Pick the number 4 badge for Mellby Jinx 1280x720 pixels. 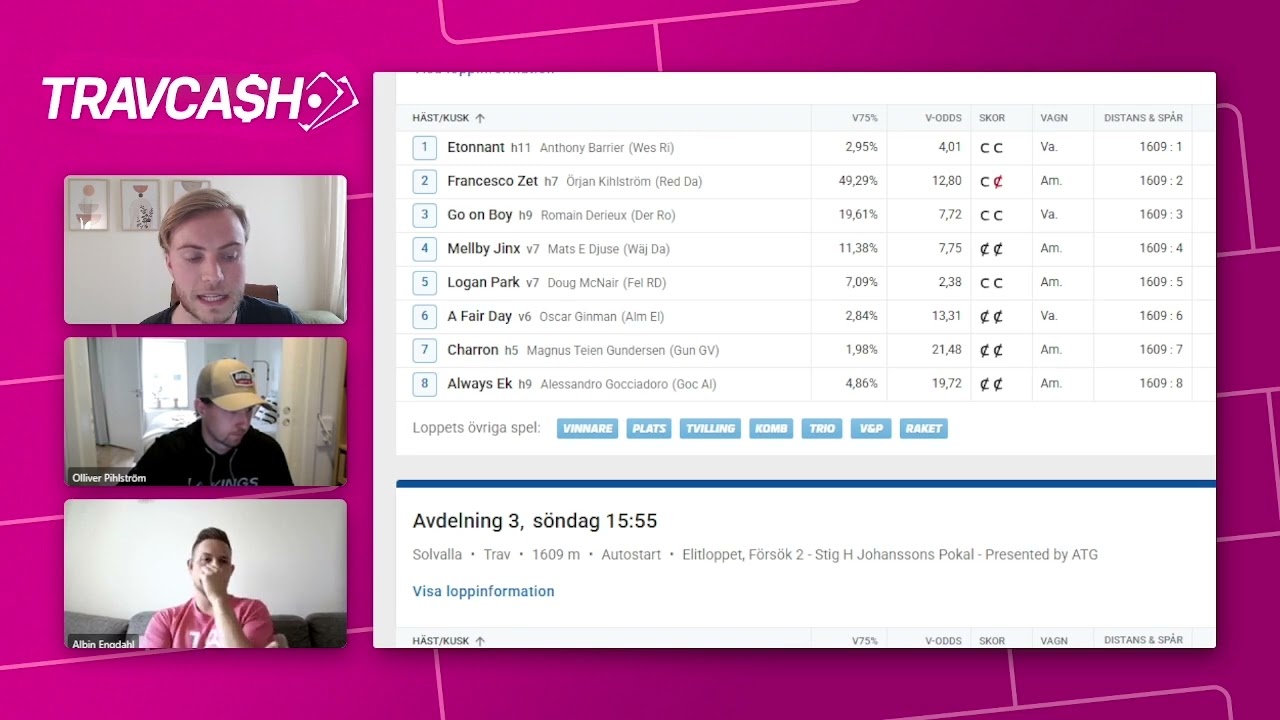[424, 249]
